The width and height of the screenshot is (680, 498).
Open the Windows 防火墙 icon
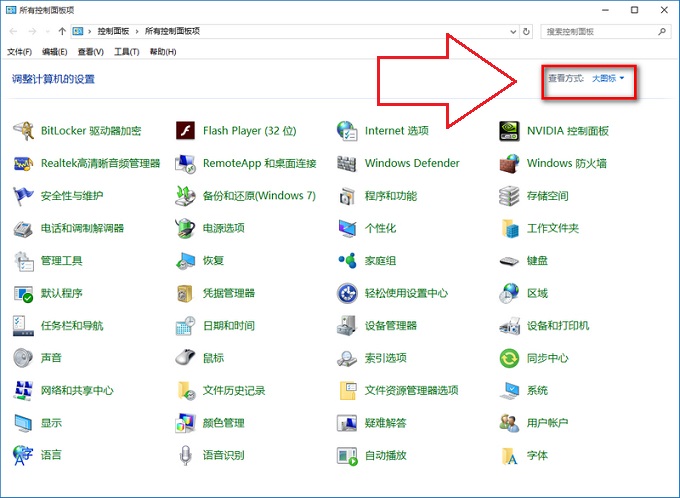pyautogui.click(x=509, y=163)
